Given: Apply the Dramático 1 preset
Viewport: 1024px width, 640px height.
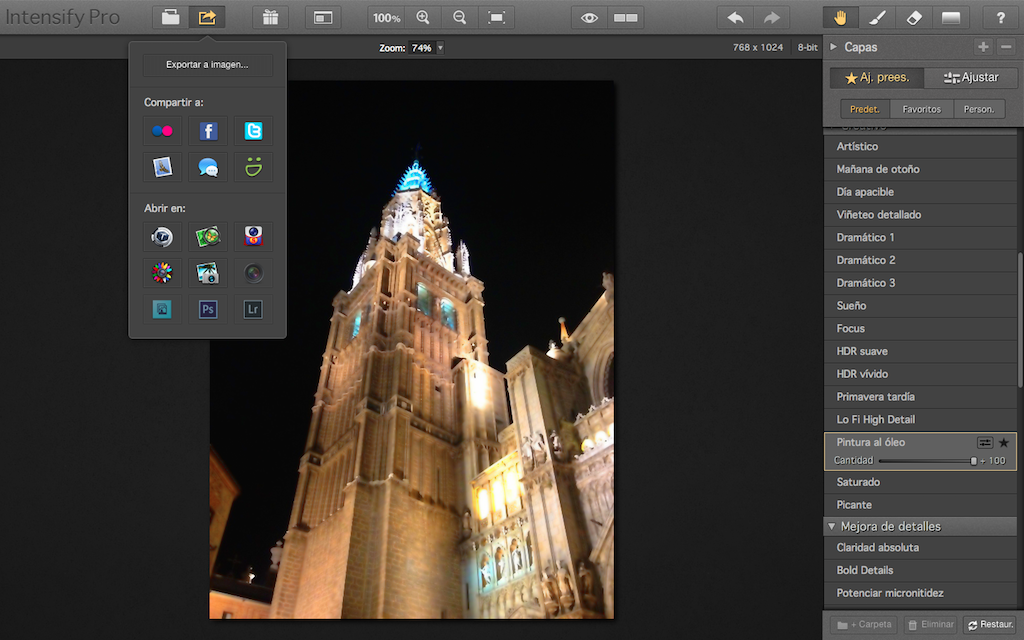Looking at the screenshot, I should [x=920, y=238].
